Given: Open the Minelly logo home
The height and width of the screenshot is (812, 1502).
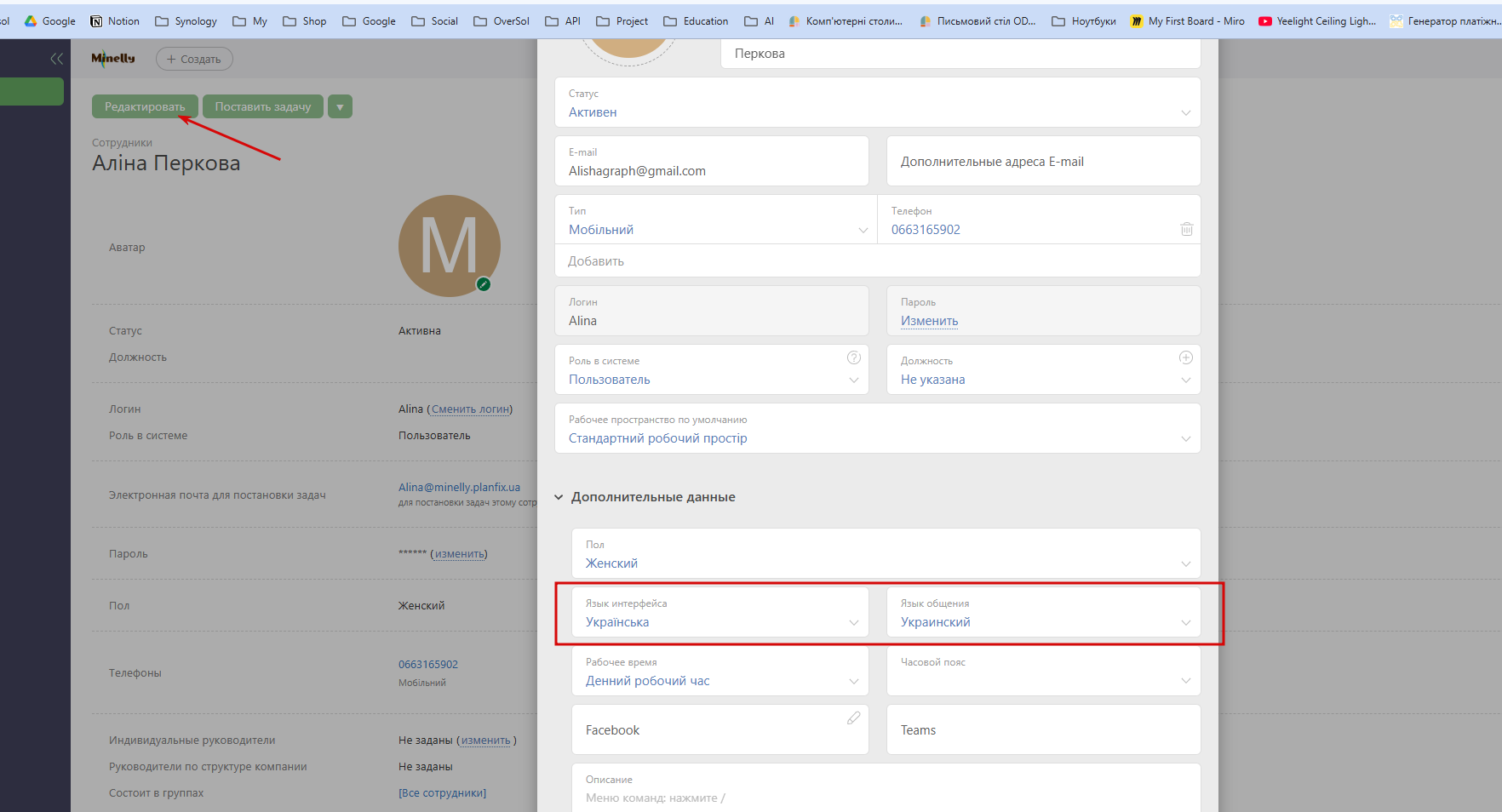Looking at the screenshot, I should pyautogui.click(x=113, y=59).
